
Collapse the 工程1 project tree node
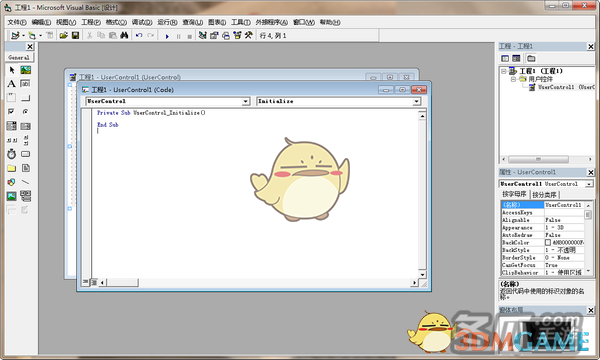pos(504,71)
